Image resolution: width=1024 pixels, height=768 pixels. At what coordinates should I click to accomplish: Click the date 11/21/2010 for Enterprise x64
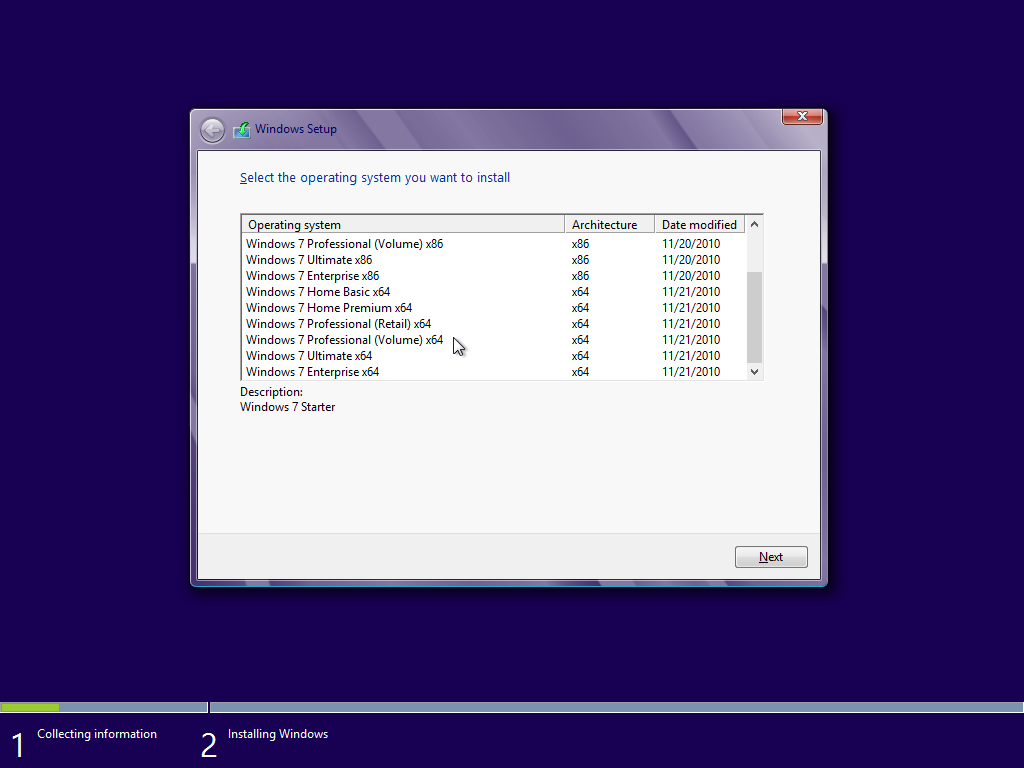click(691, 372)
